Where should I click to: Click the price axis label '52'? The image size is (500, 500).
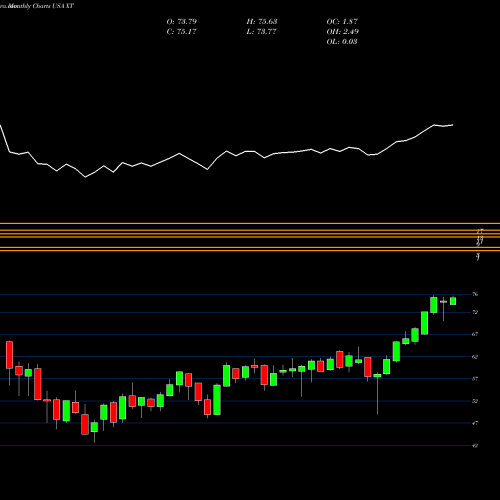point(475,401)
